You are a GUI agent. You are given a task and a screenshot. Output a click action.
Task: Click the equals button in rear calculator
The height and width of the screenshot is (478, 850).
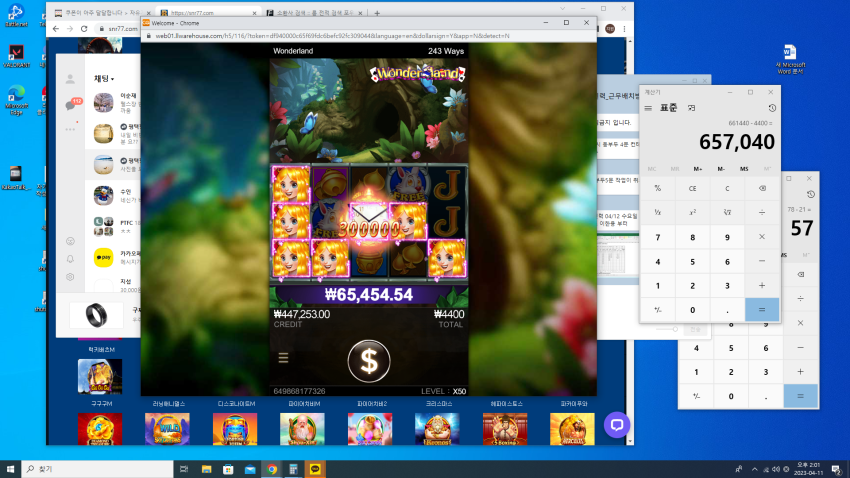pyautogui.click(x=800, y=396)
